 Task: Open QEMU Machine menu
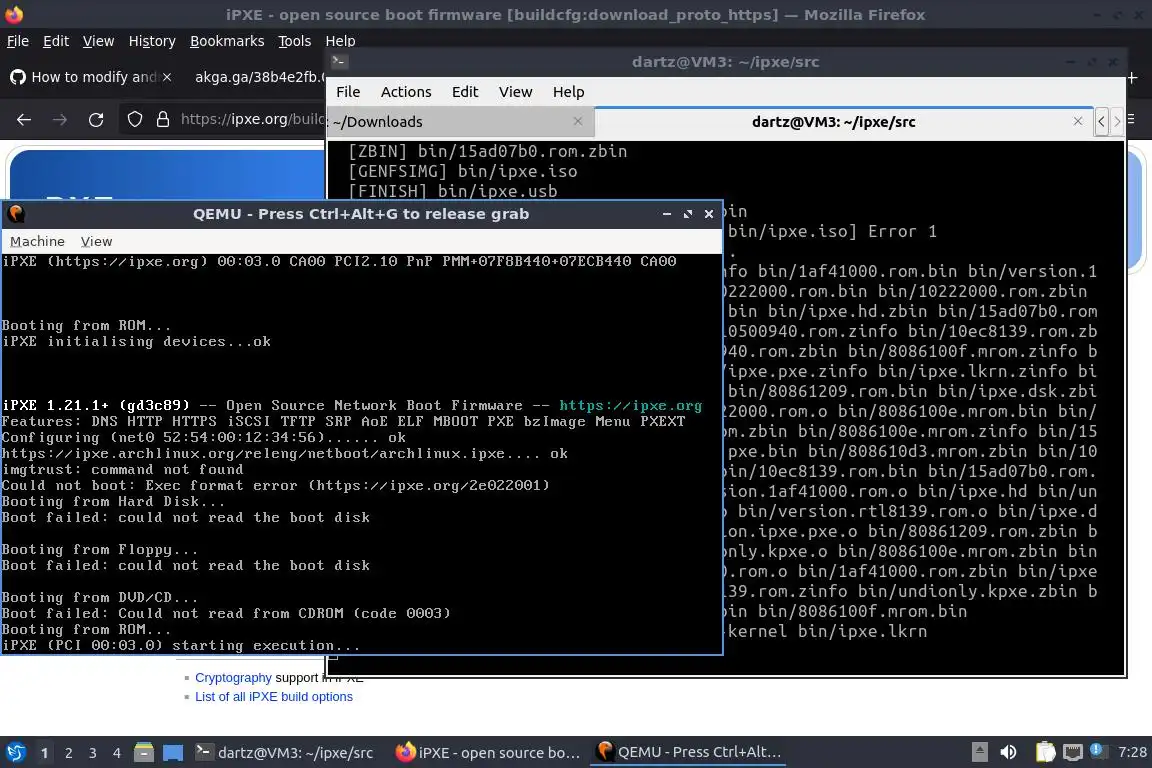point(37,241)
